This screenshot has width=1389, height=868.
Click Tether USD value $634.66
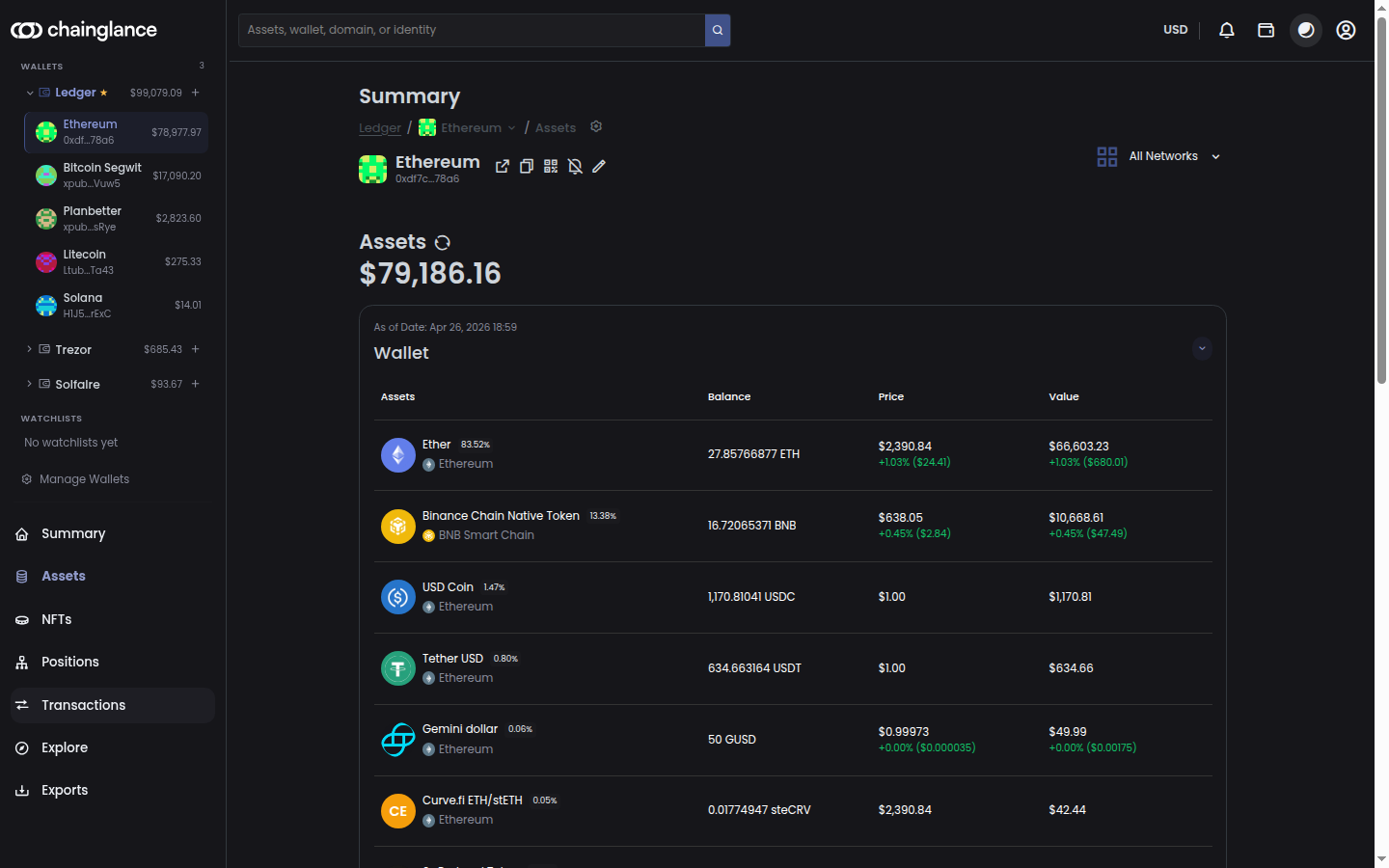click(x=1071, y=668)
